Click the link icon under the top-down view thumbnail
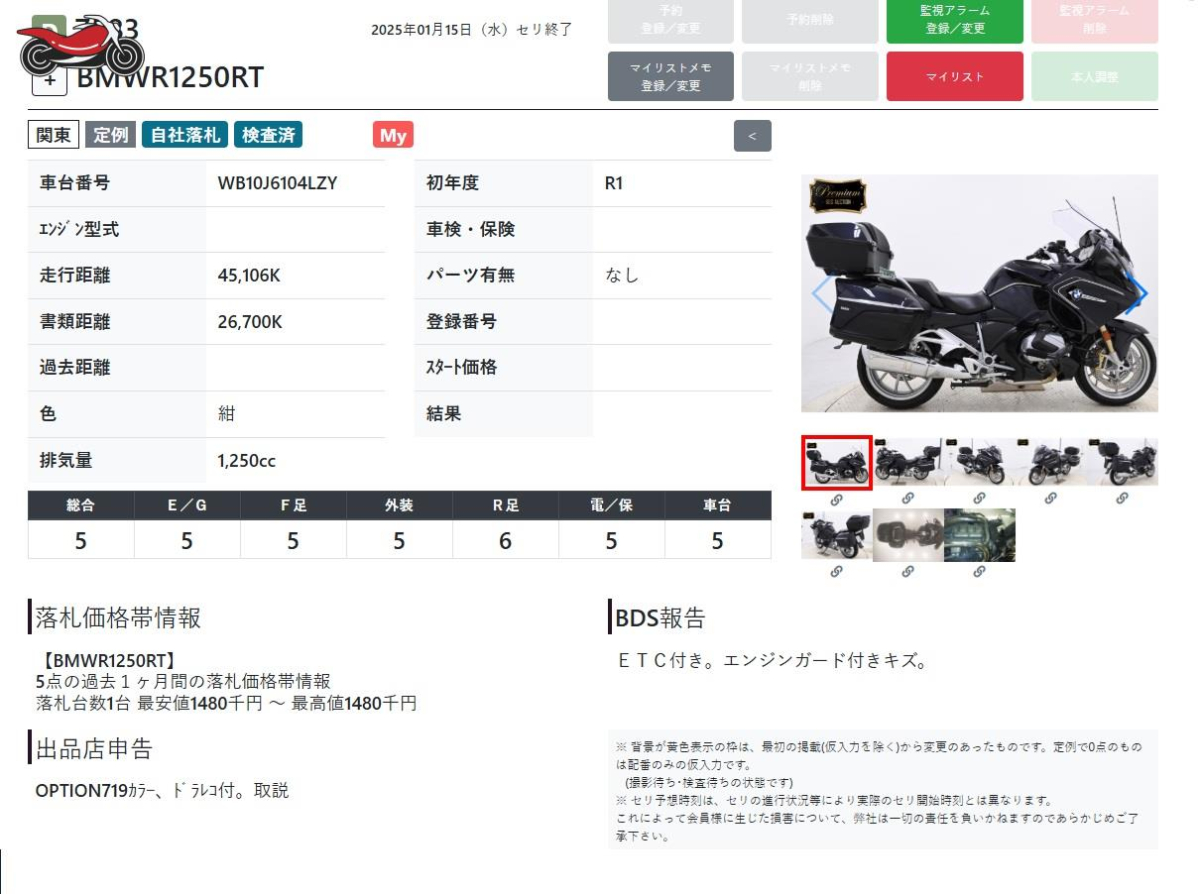The image size is (1200, 894). pos(908,572)
